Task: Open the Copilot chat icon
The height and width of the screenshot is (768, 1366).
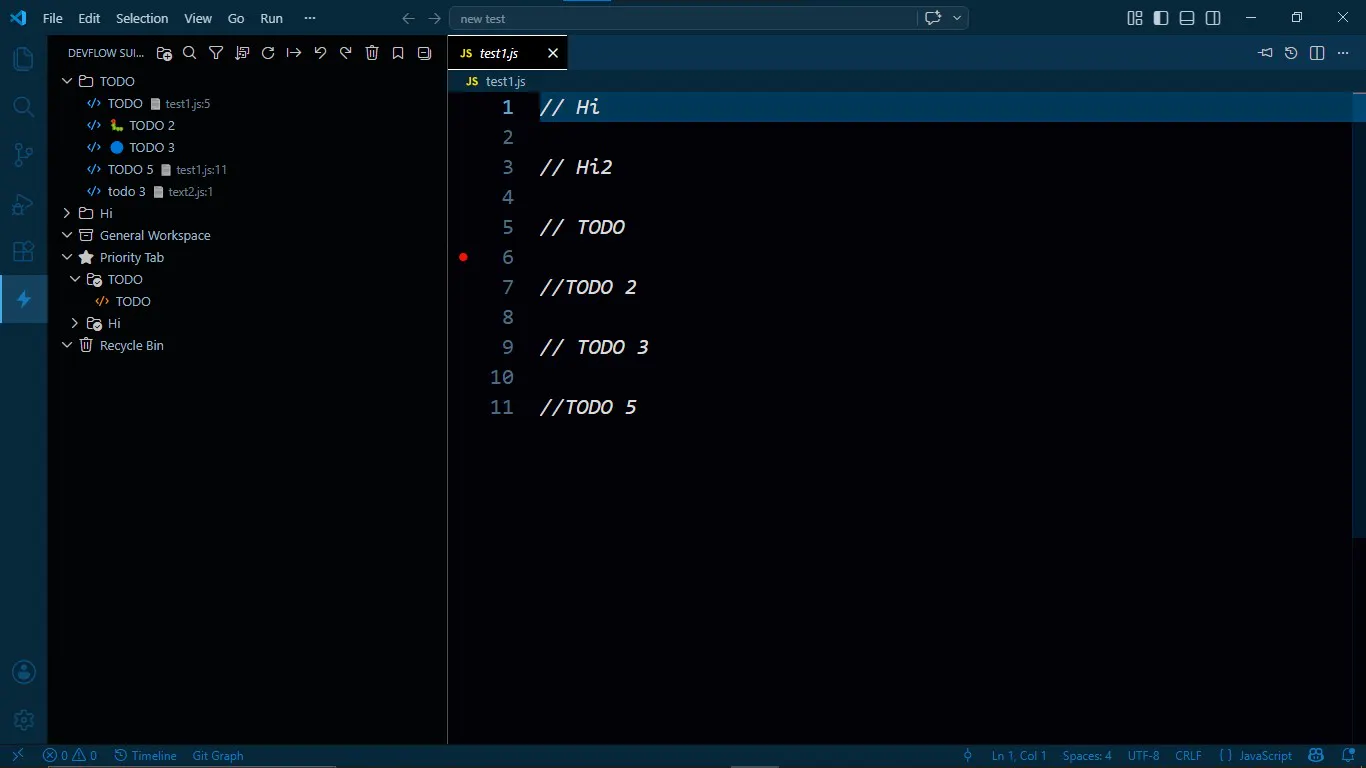Action: (x=933, y=18)
